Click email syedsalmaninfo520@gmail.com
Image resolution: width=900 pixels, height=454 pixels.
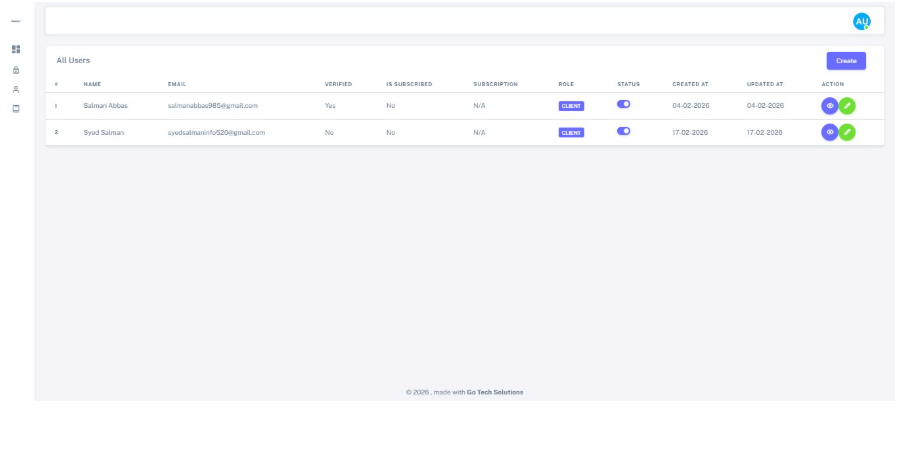pyautogui.click(x=216, y=133)
